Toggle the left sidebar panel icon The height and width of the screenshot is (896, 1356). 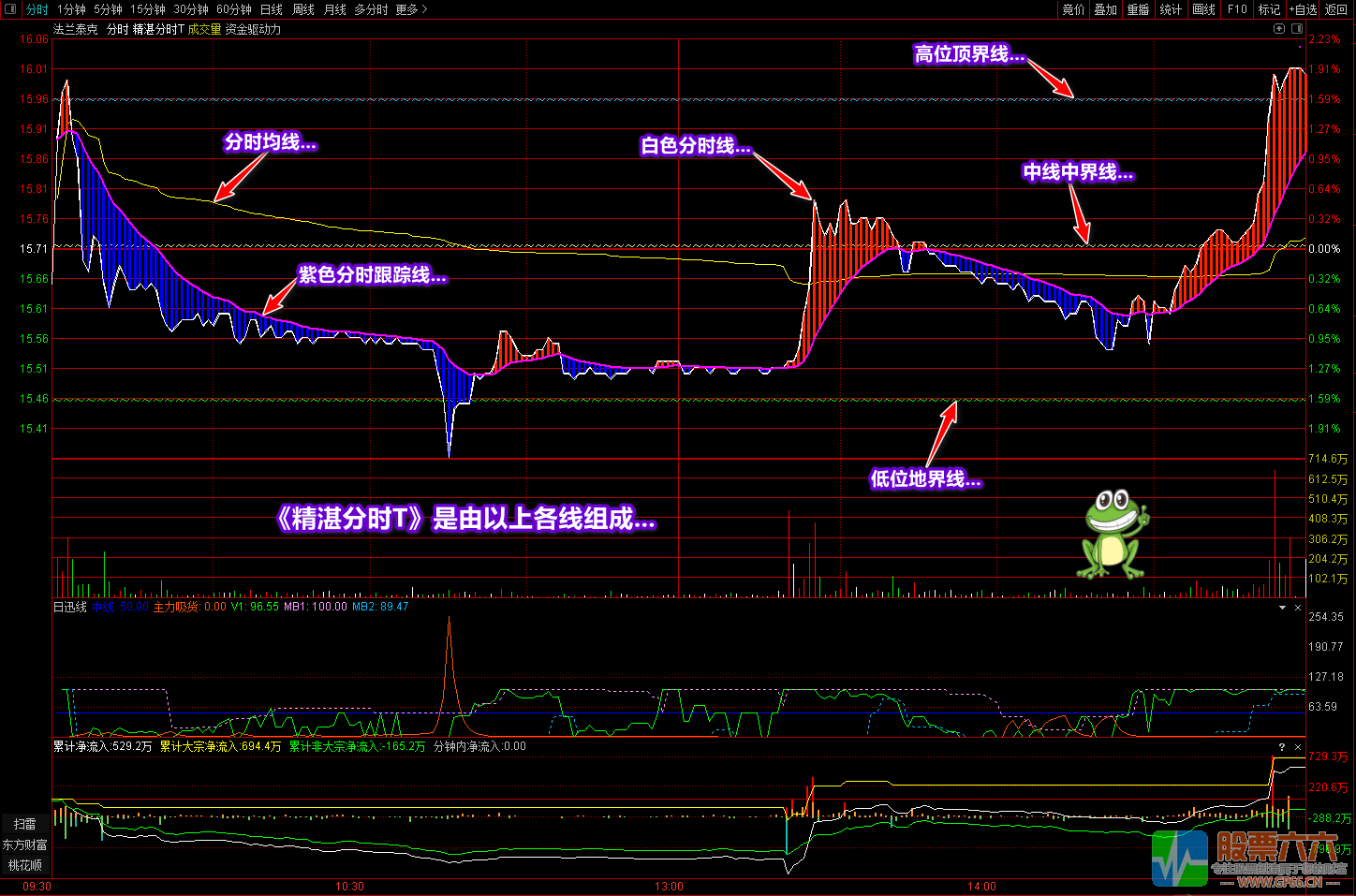(x=11, y=9)
